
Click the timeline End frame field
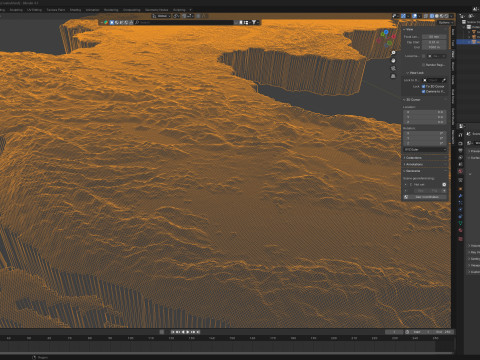click(443, 332)
